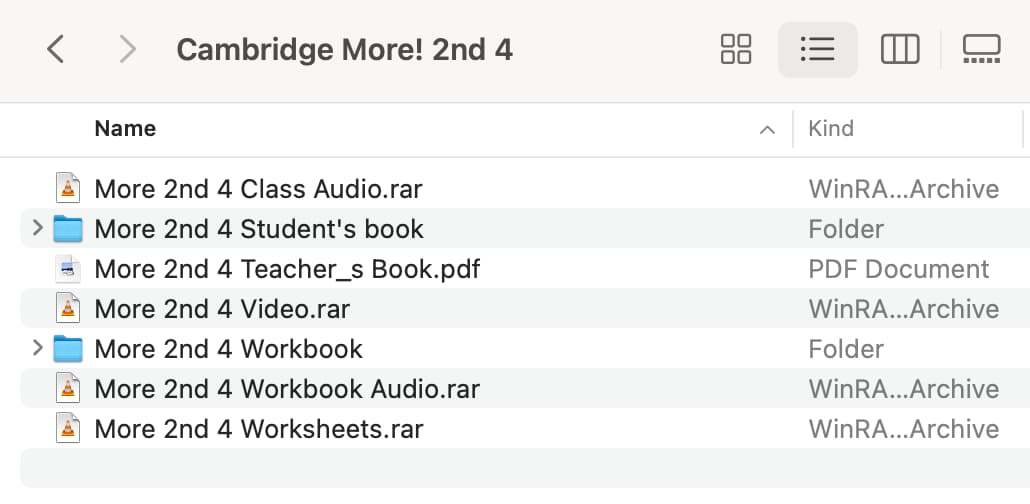This screenshot has height=504, width=1030.
Task: Switch to icon grid view
Action: point(736,49)
